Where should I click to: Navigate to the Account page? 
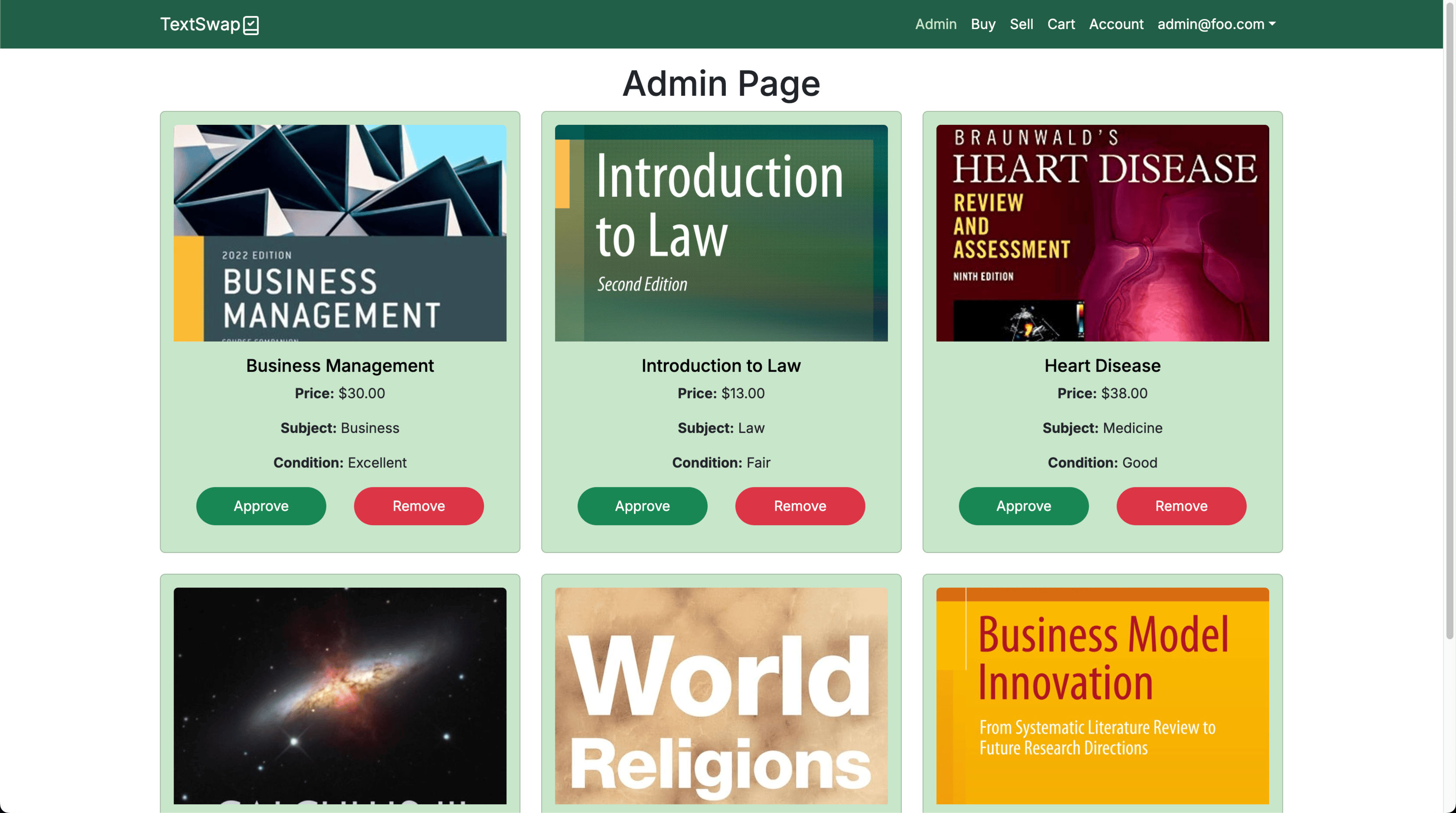[x=1116, y=24]
